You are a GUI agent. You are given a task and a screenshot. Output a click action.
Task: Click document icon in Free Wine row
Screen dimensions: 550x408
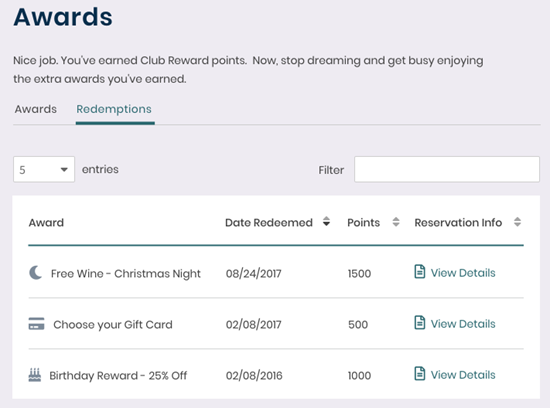tap(420, 272)
